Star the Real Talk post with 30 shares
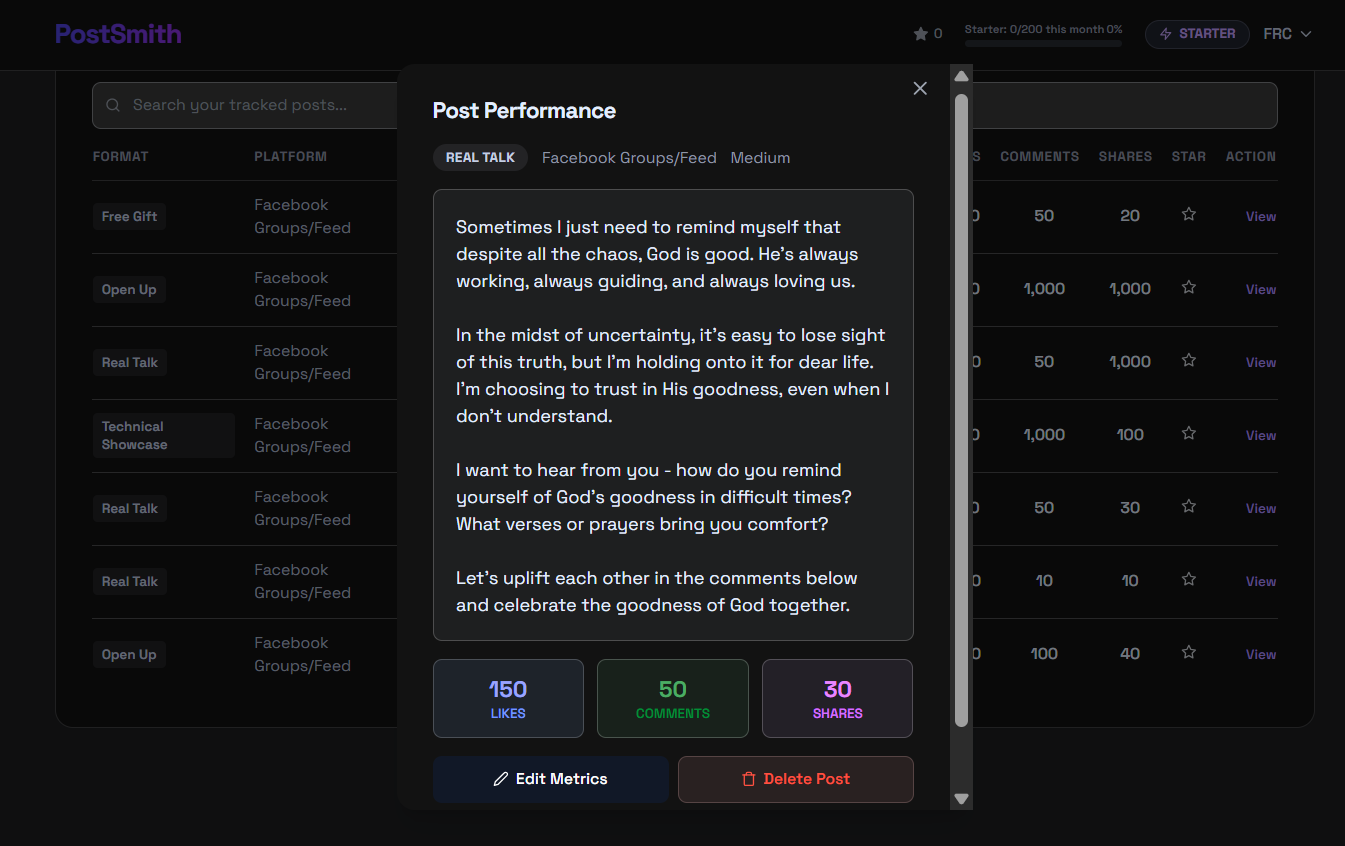Viewport: 1345px width, 846px height. tap(1189, 506)
